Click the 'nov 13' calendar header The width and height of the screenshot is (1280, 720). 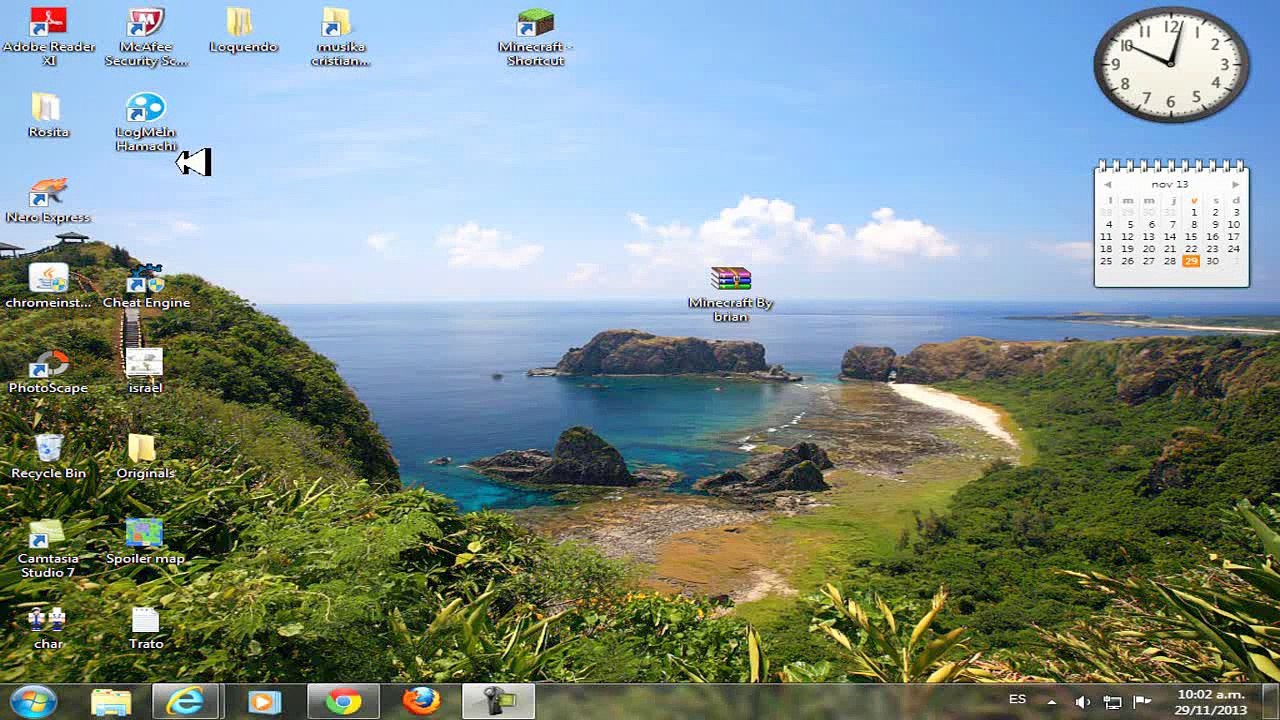click(1170, 185)
